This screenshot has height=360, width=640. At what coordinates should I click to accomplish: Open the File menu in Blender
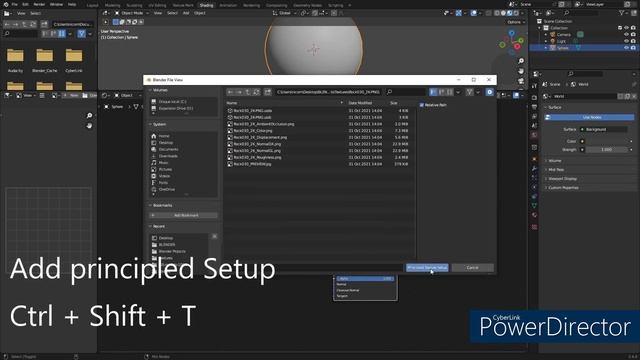[x=14, y=4]
